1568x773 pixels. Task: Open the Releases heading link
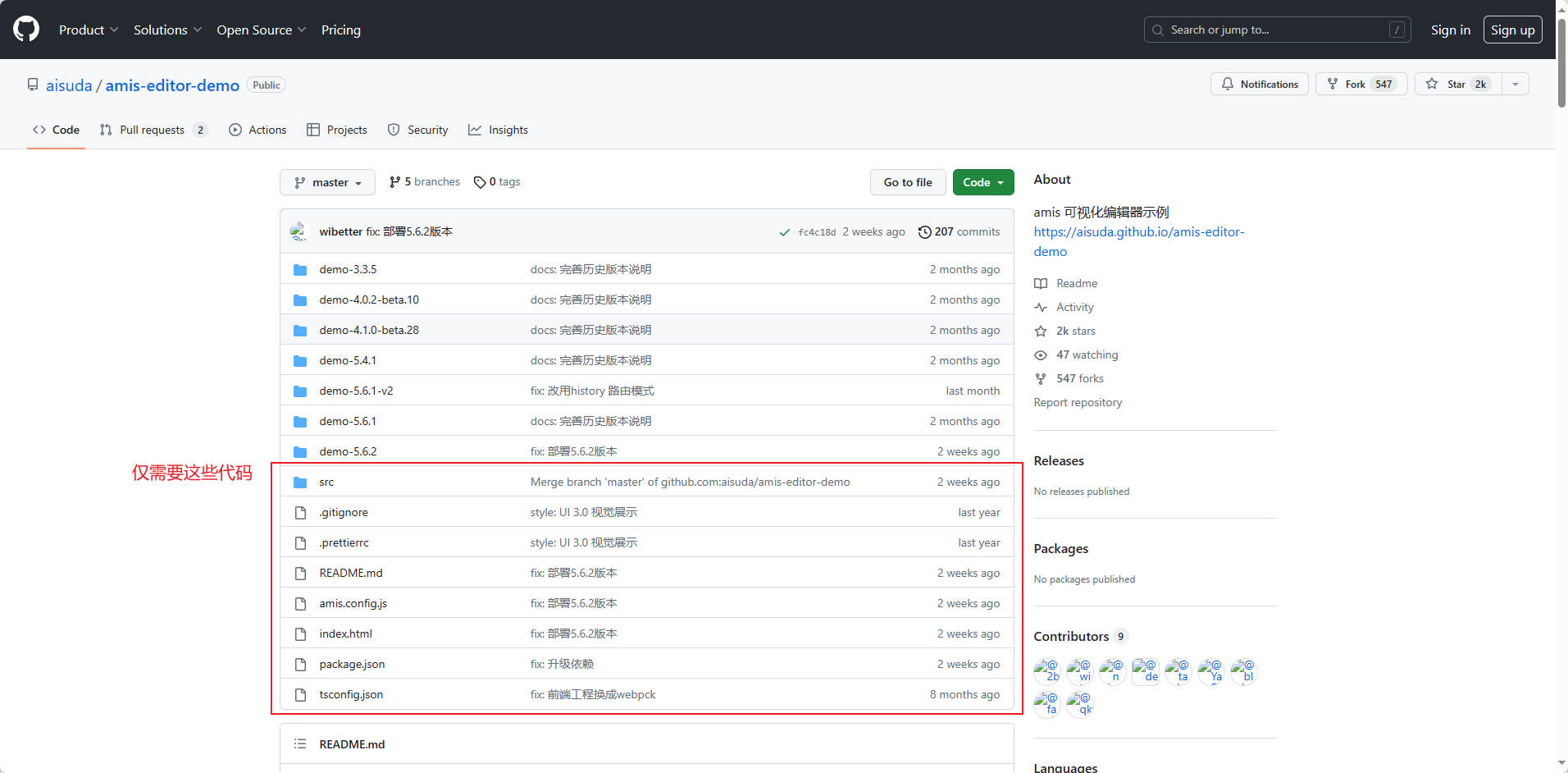(1059, 461)
